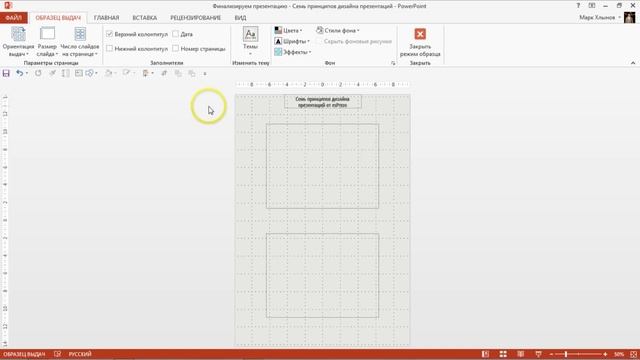Open Reading view from status bar
This screenshot has width=640, height=360.
coord(520,354)
